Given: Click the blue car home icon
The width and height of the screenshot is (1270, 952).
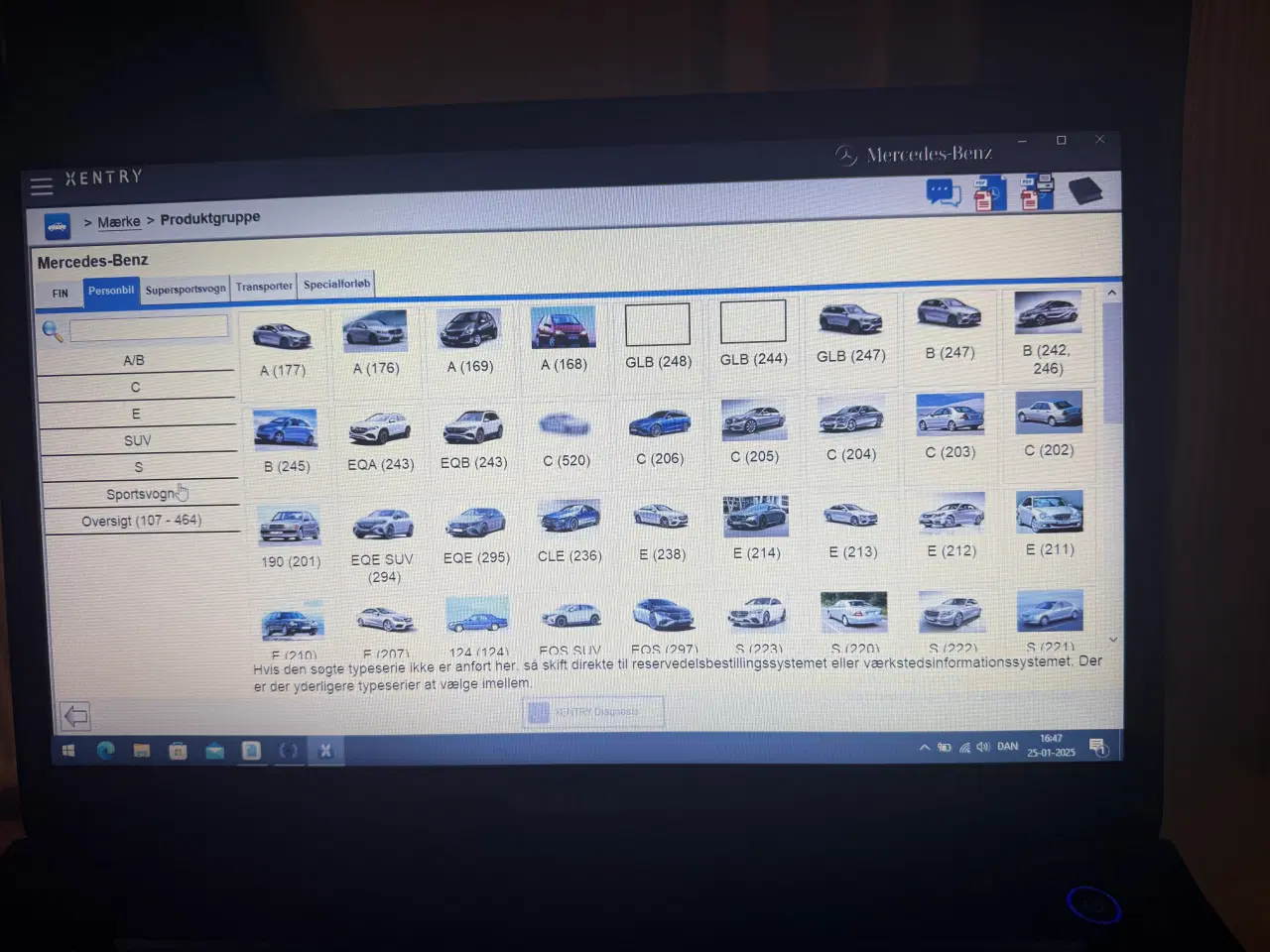Looking at the screenshot, I should (58, 226).
